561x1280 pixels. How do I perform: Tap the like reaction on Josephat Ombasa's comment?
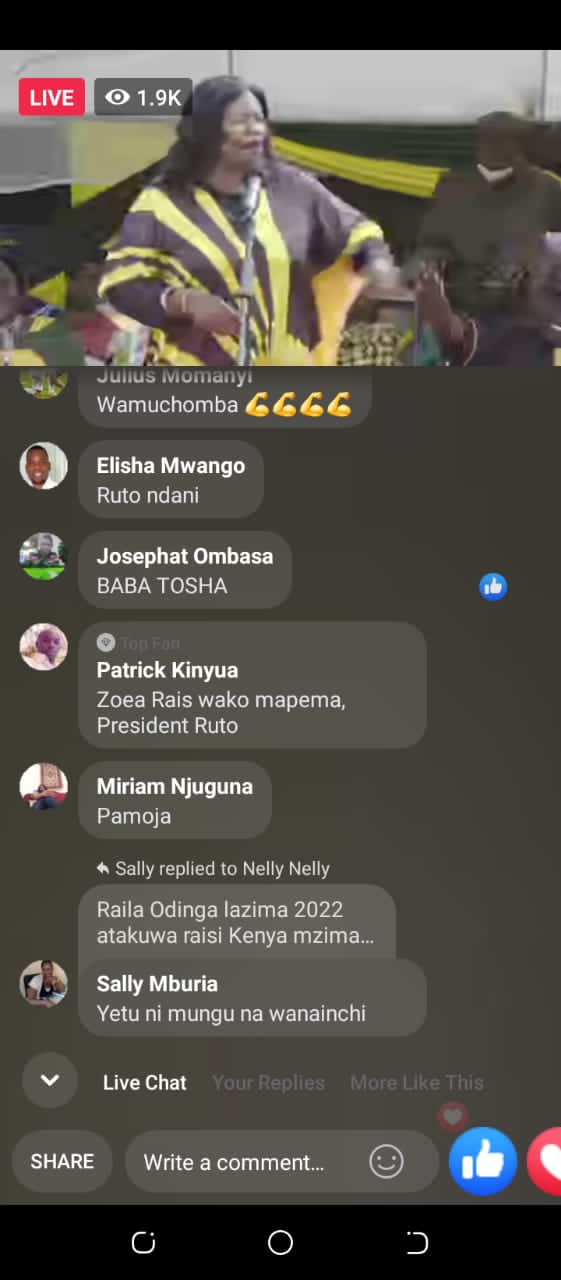493,587
